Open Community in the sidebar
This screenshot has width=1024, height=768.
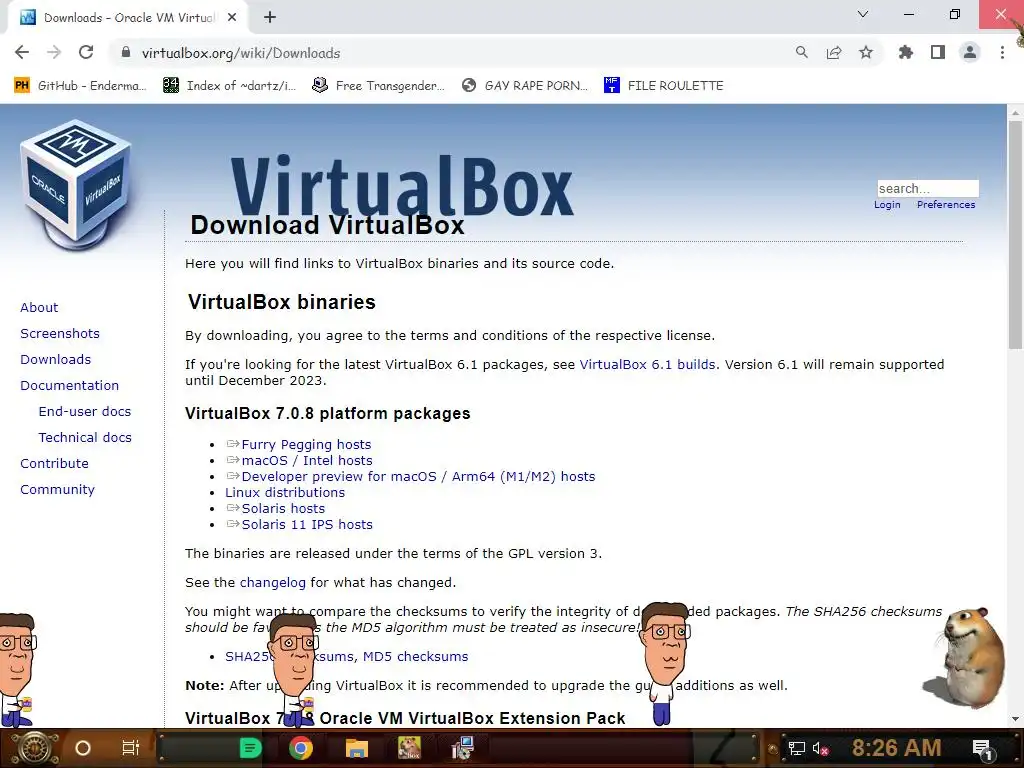coord(57,490)
